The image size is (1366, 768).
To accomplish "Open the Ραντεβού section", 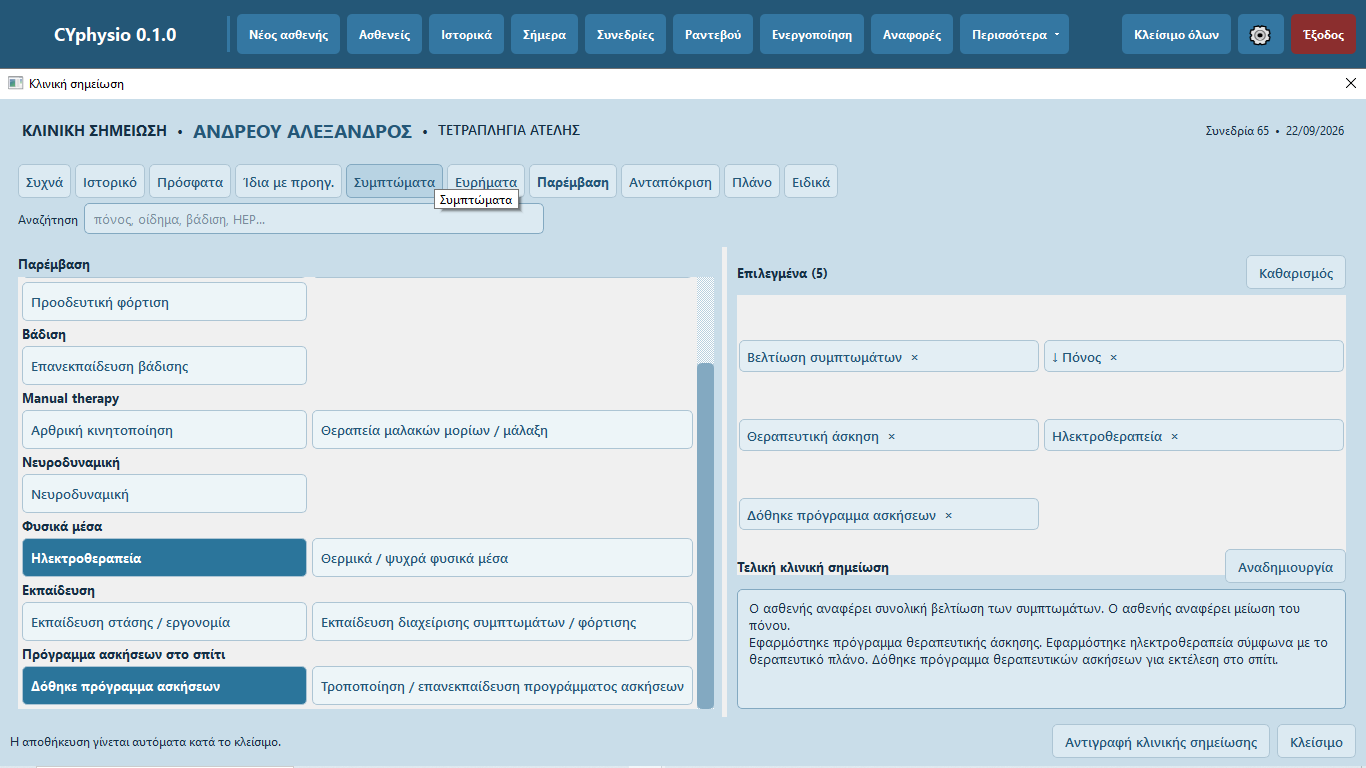I will pyautogui.click(x=713, y=34).
